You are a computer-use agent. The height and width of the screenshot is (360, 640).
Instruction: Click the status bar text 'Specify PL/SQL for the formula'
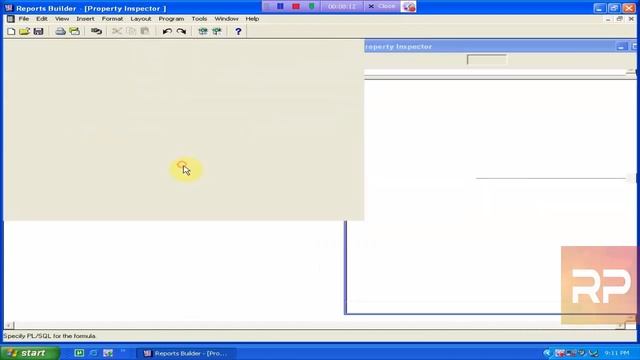coord(49,336)
